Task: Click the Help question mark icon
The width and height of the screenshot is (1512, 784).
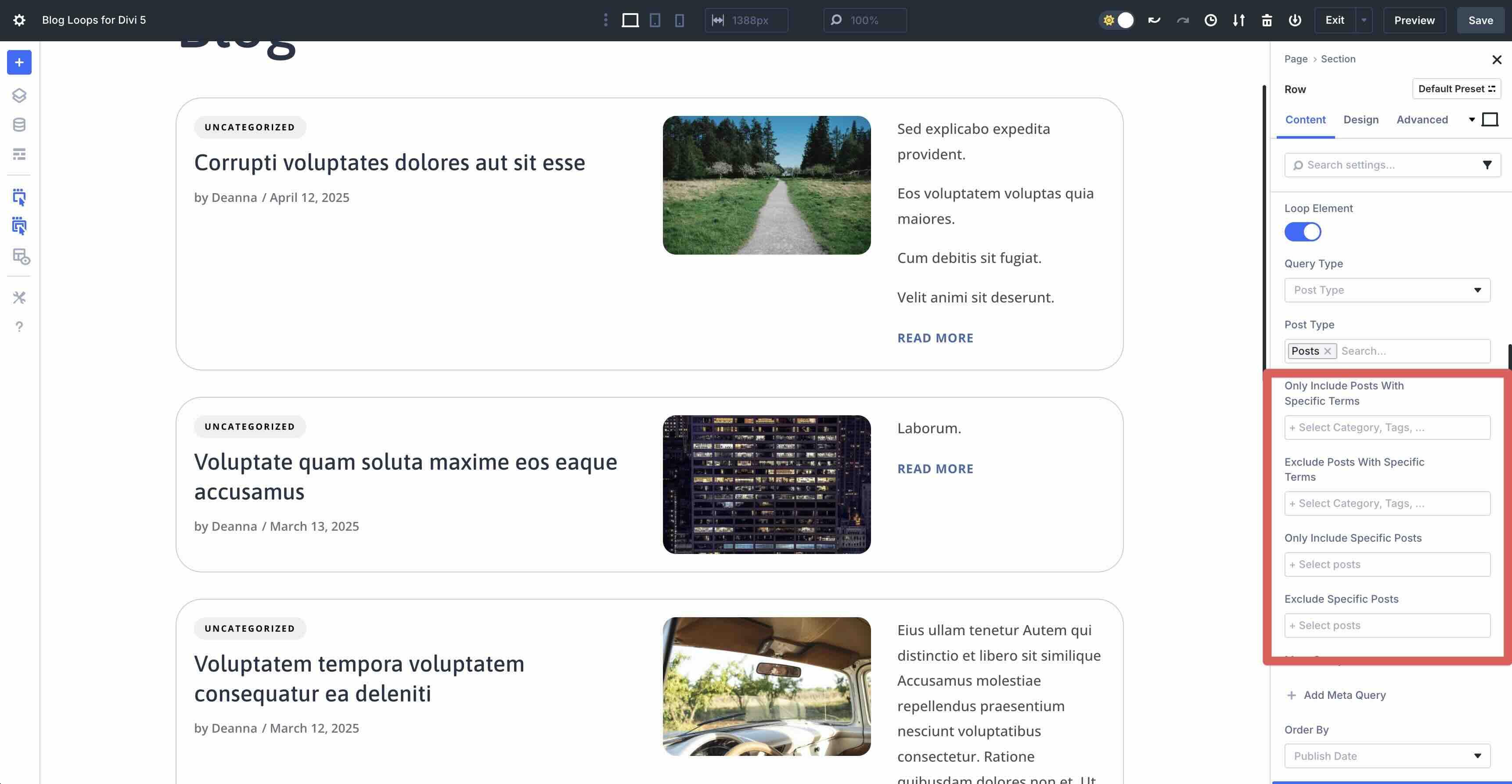Action: point(19,327)
